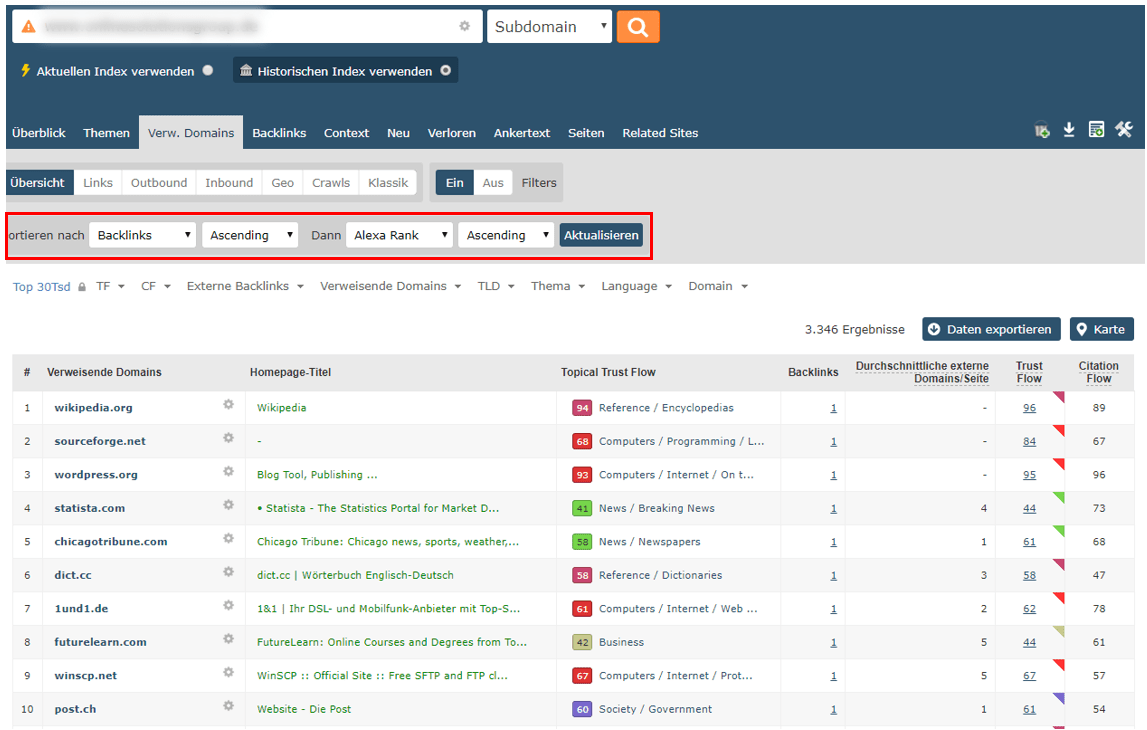The height and width of the screenshot is (730, 1147).
Task: Expand the Domain filter dropdown
Action: click(718, 286)
